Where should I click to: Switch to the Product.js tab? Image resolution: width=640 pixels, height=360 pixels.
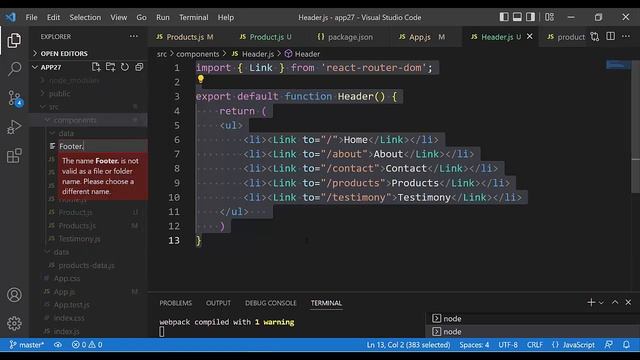(x=266, y=37)
